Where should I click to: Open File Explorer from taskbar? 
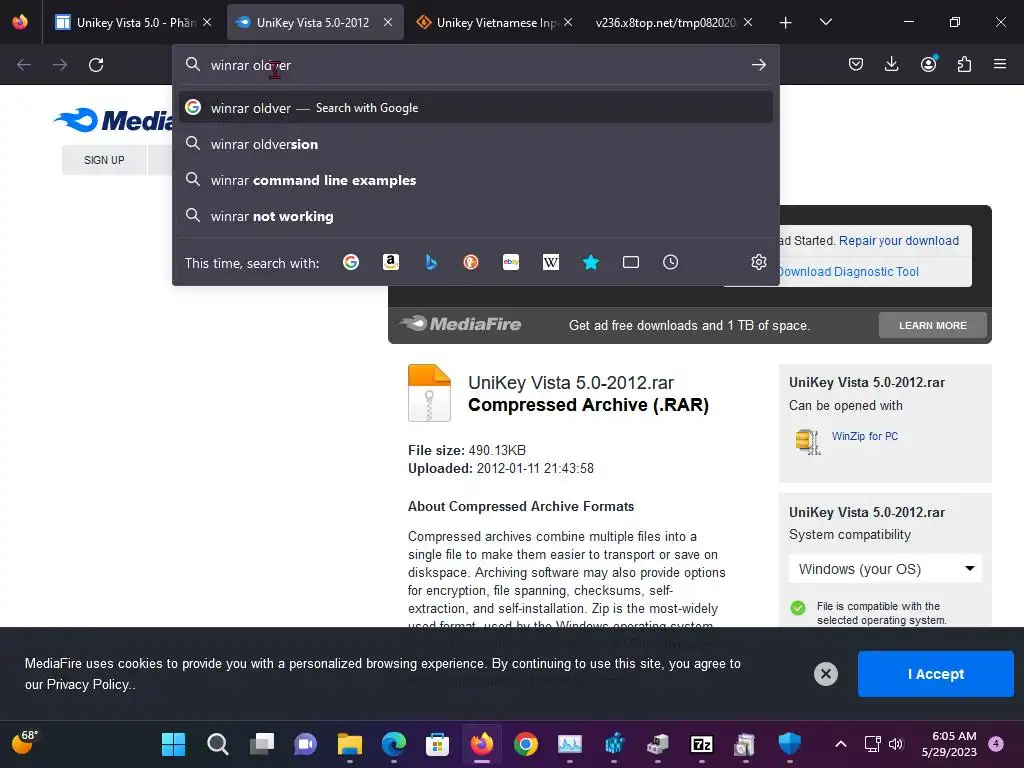349,744
